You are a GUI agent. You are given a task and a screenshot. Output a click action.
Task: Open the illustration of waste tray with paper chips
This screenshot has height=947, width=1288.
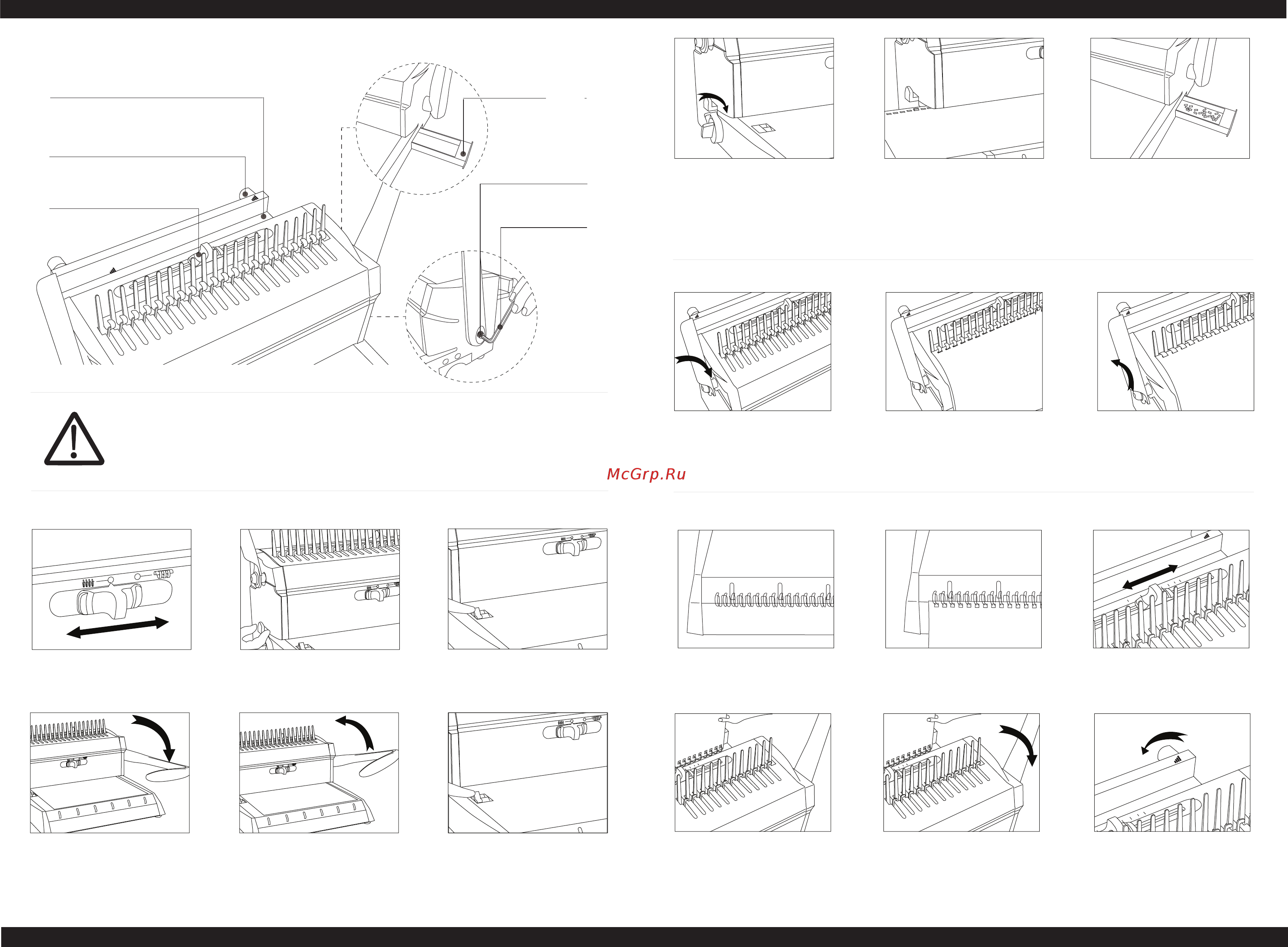point(1170,98)
